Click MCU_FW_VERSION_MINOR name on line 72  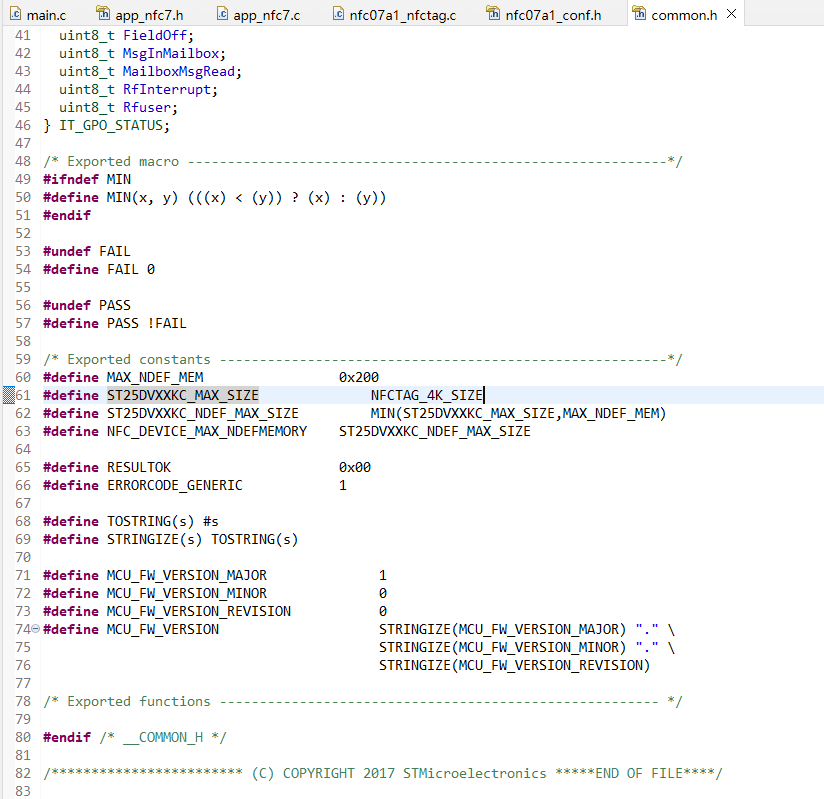point(187,593)
